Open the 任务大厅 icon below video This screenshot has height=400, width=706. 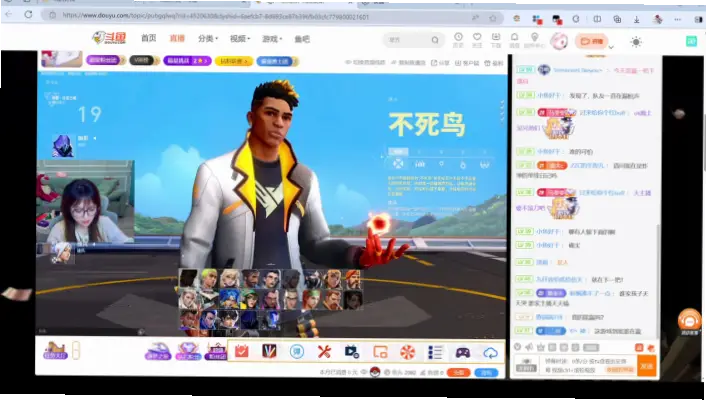click(55, 350)
